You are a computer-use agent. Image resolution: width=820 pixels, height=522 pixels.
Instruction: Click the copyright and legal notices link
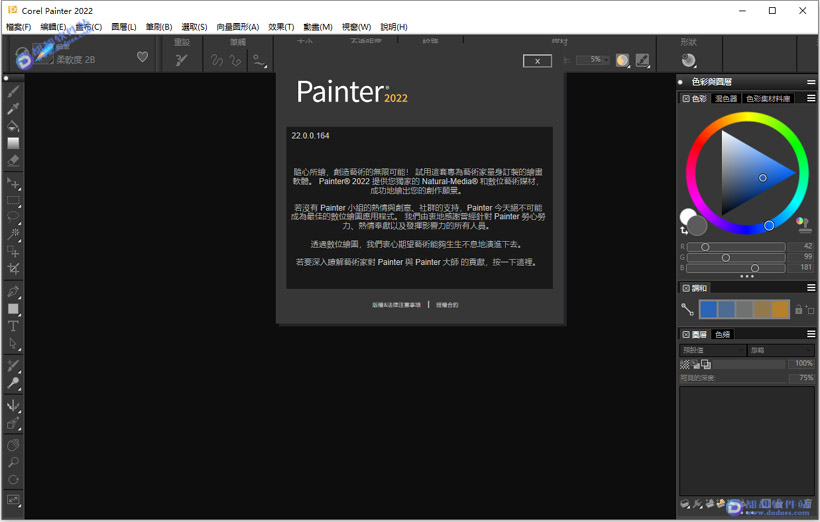coord(396,305)
